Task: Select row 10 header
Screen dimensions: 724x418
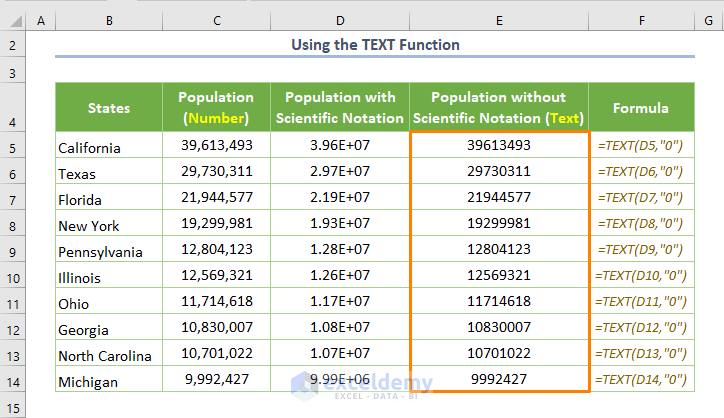Action: 11,277
